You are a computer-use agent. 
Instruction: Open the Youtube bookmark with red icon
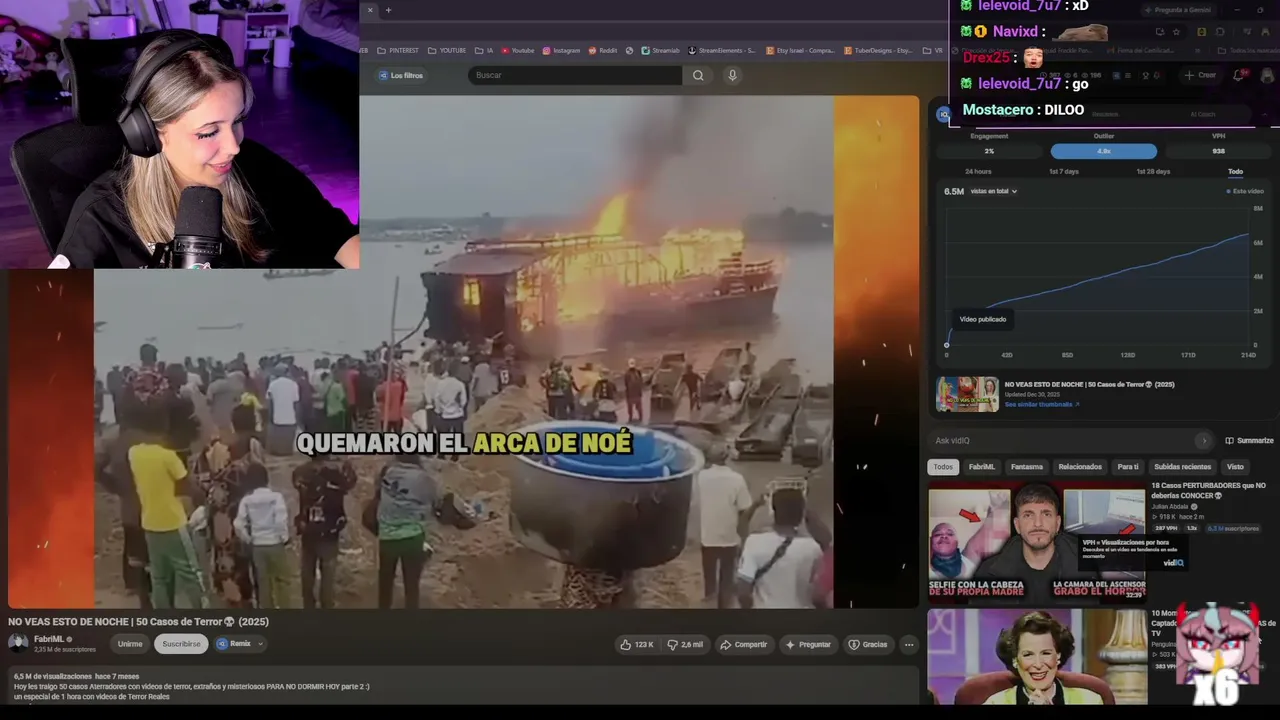coord(518,50)
